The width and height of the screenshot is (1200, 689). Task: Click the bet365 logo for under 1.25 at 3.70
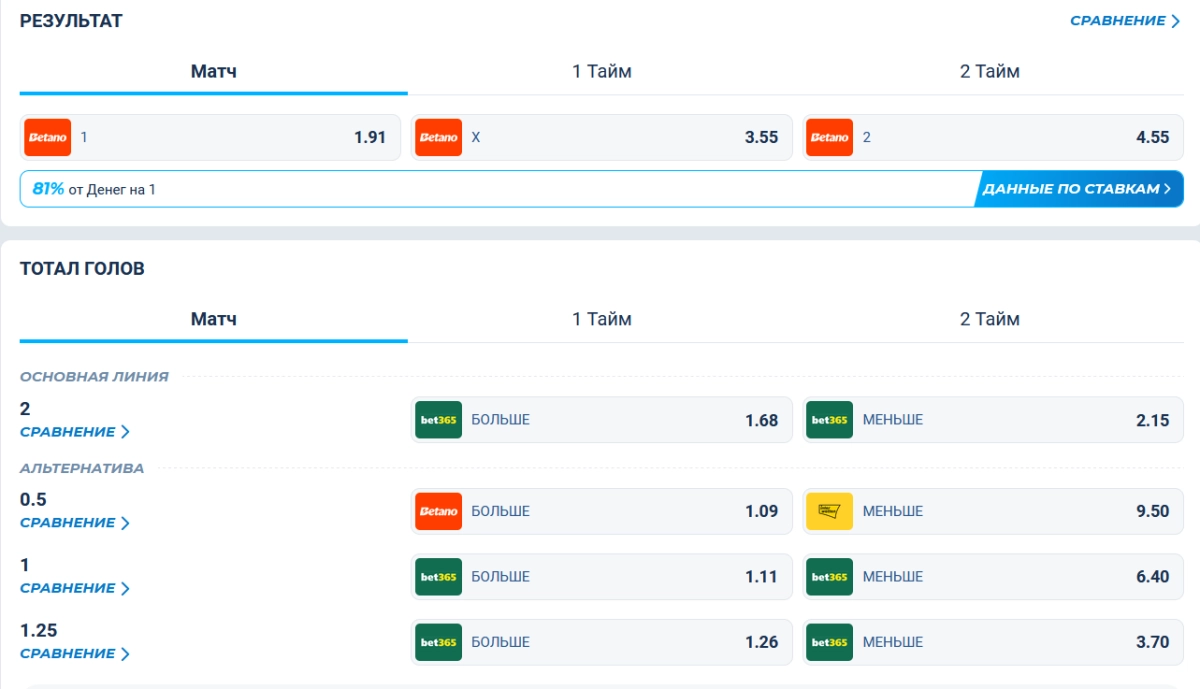coord(829,642)
